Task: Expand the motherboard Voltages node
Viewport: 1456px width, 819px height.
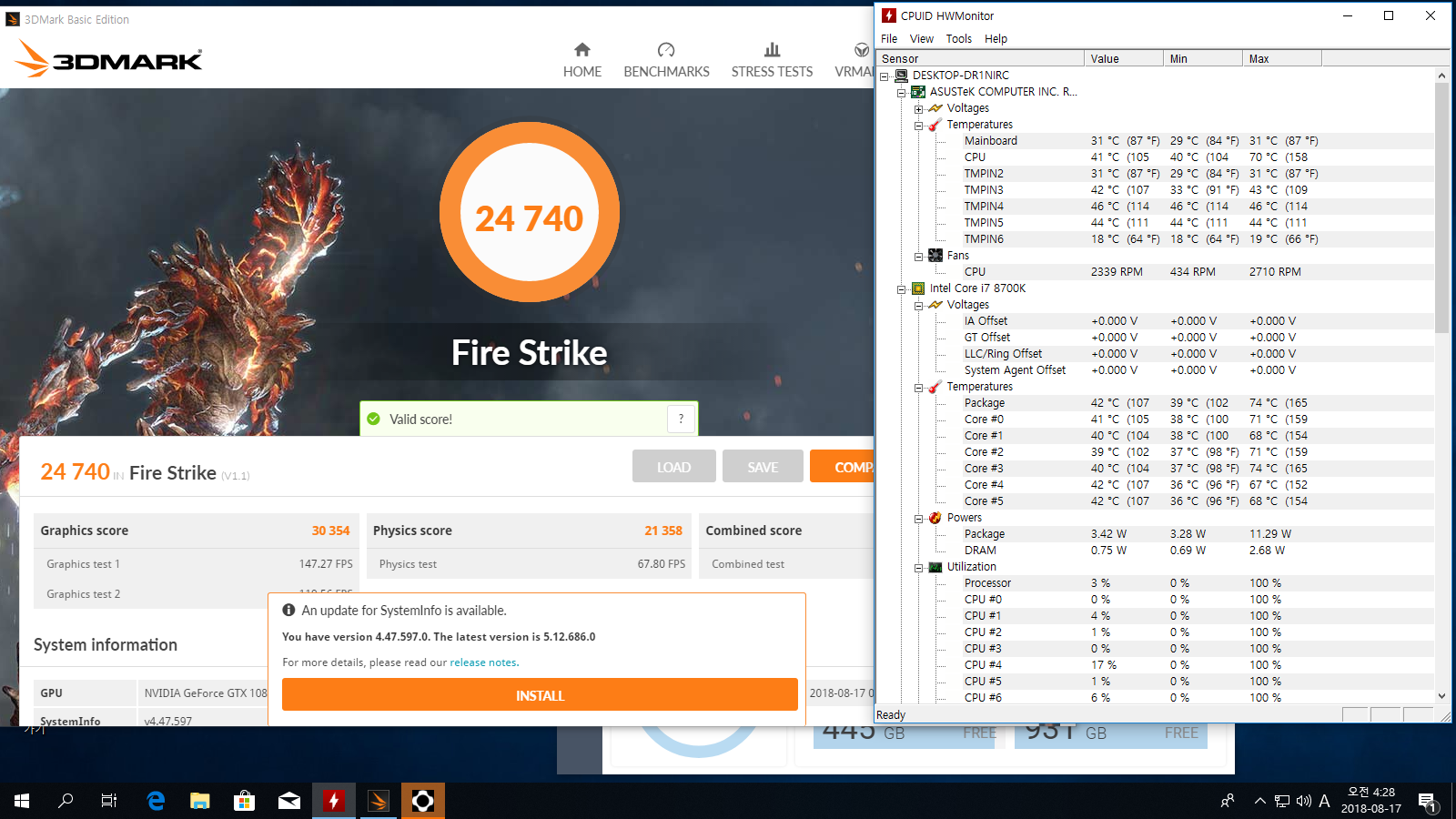Action: point(919,108)
